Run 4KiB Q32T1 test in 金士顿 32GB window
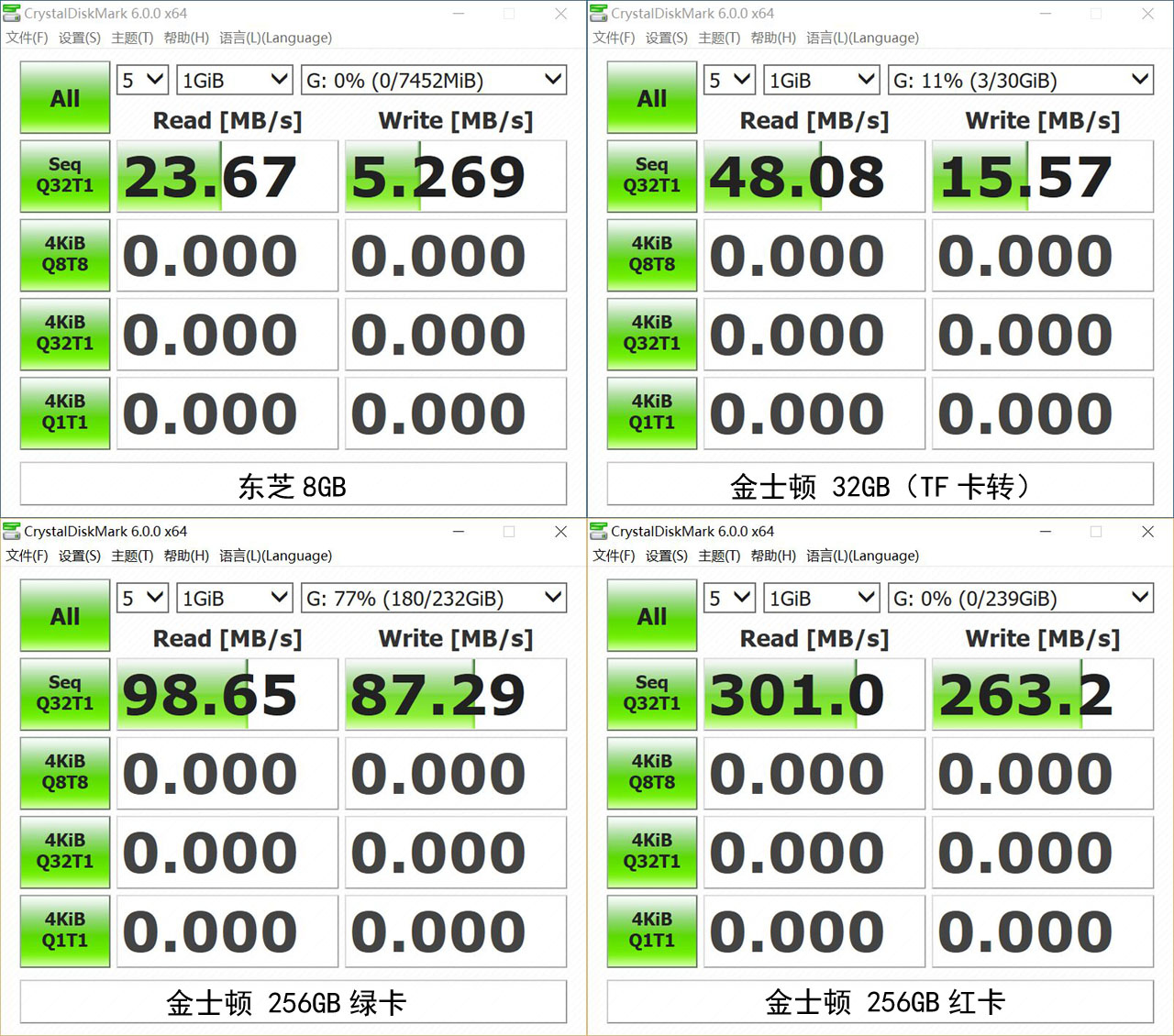The width and height of the screenshot is (1174, 1036). click(652, 334)
